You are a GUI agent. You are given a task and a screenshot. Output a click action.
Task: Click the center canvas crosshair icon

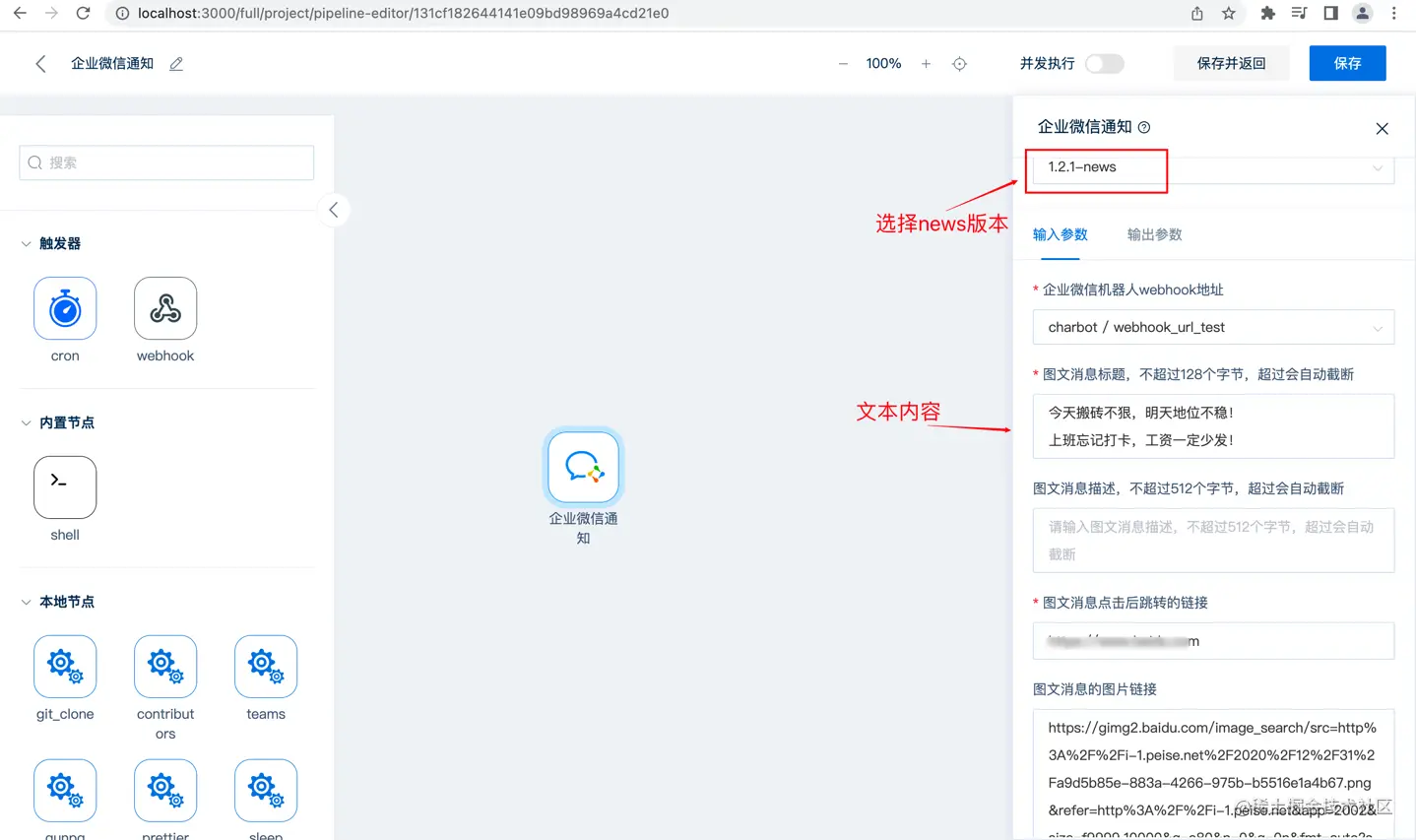[959, 64]
